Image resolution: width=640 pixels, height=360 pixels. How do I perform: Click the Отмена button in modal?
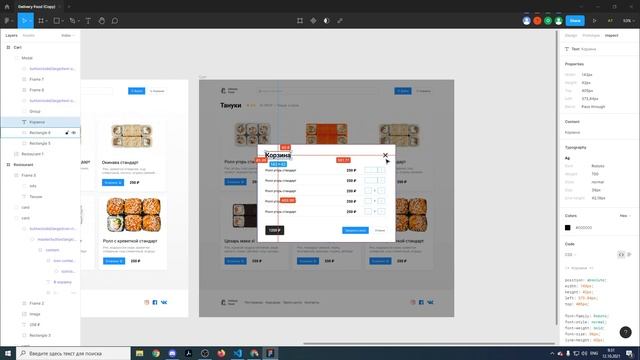click(380, 230)
